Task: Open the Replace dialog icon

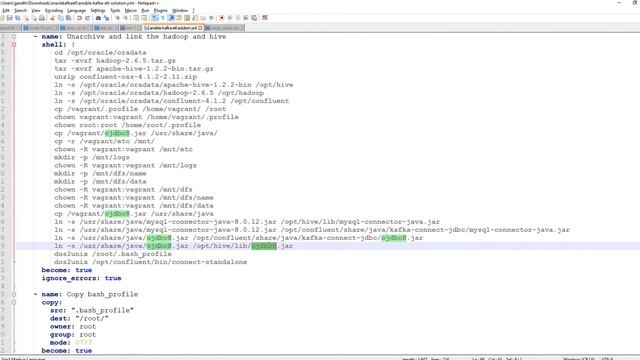Action: click(x=106, y=18)
